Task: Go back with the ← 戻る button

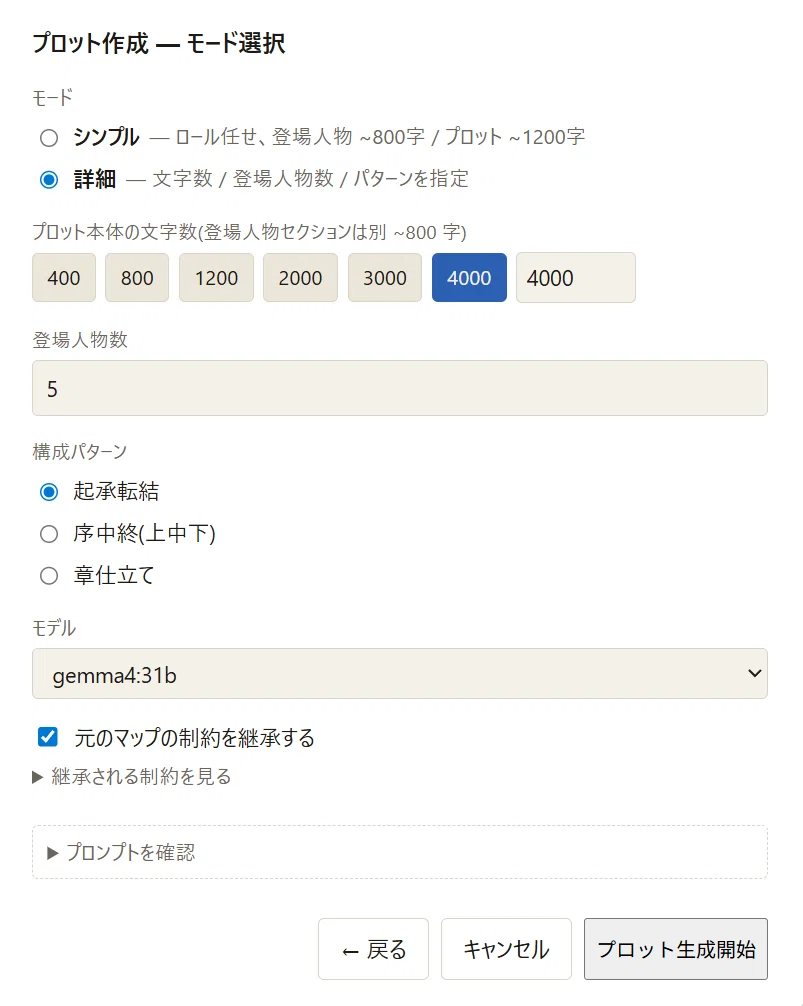Action: tap(373, 949)
